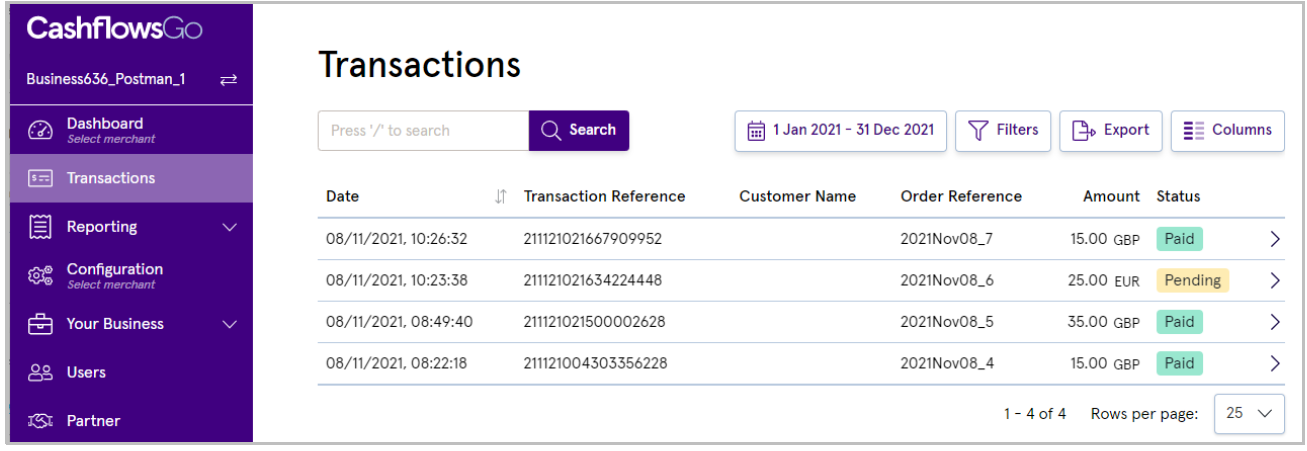1307x451 pixels.
Task: Click the Reporting document icon
Action: 40,227
